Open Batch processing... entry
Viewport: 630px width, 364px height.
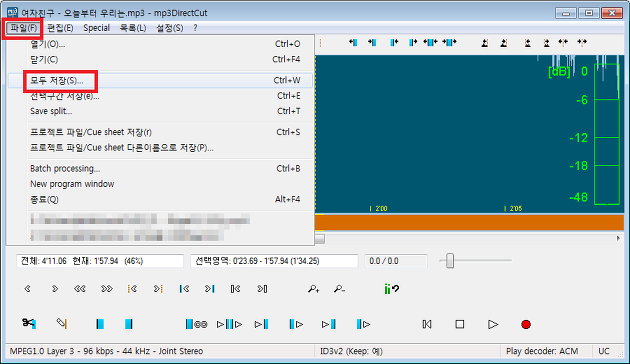point(160,169)
